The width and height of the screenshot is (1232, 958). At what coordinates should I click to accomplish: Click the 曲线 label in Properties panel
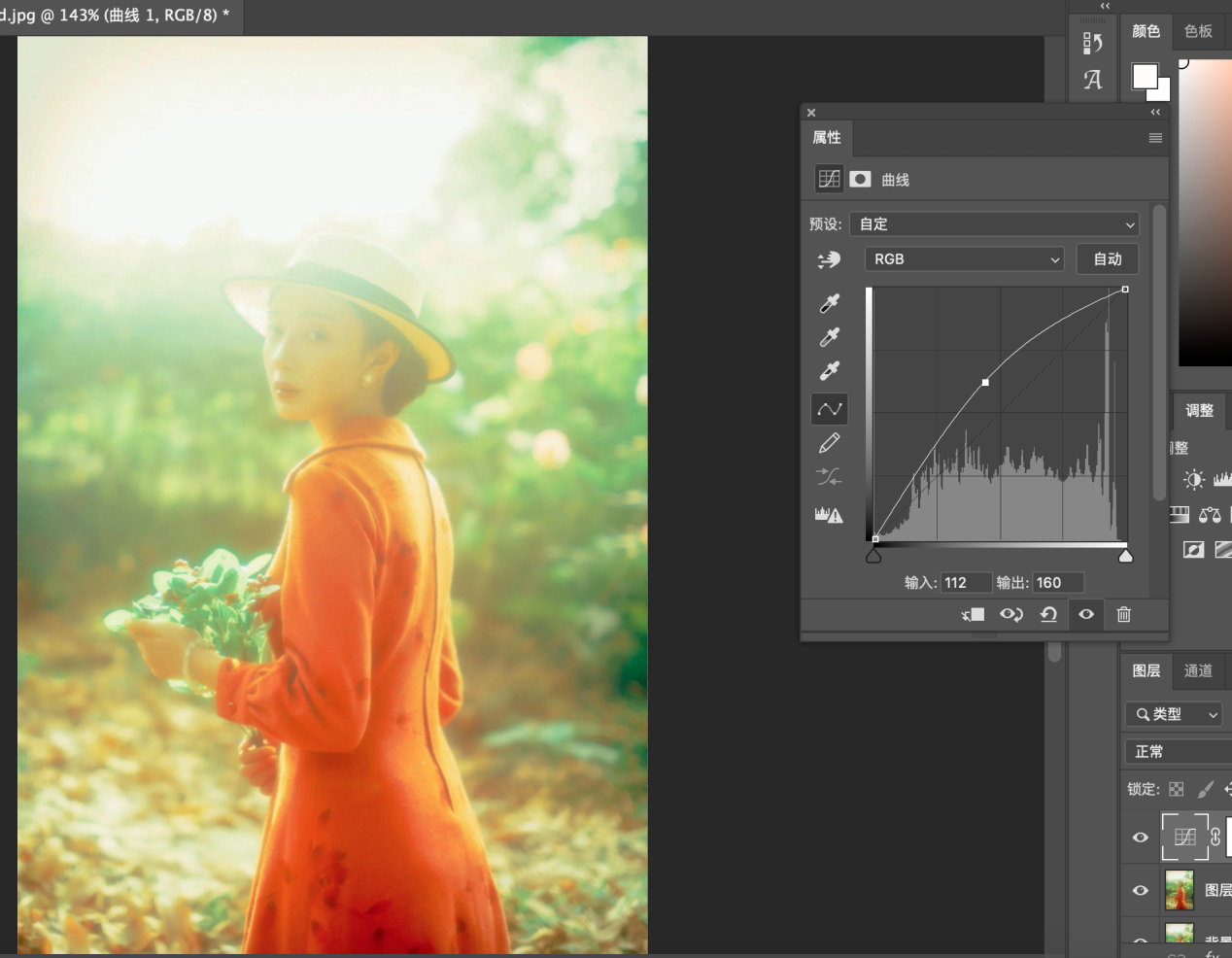click(895, 180)
